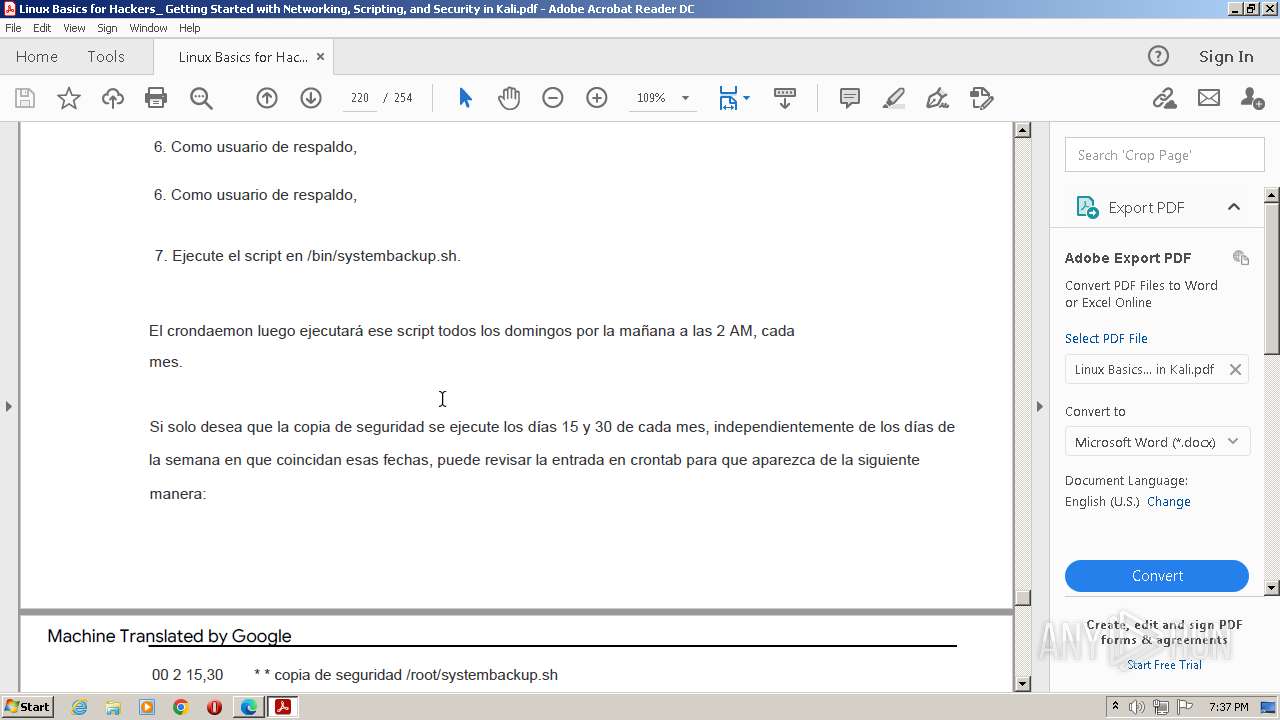This screenshot has height=720, width=1280.
Task: Send file by email envelope icon
Action: (1209, 98)
